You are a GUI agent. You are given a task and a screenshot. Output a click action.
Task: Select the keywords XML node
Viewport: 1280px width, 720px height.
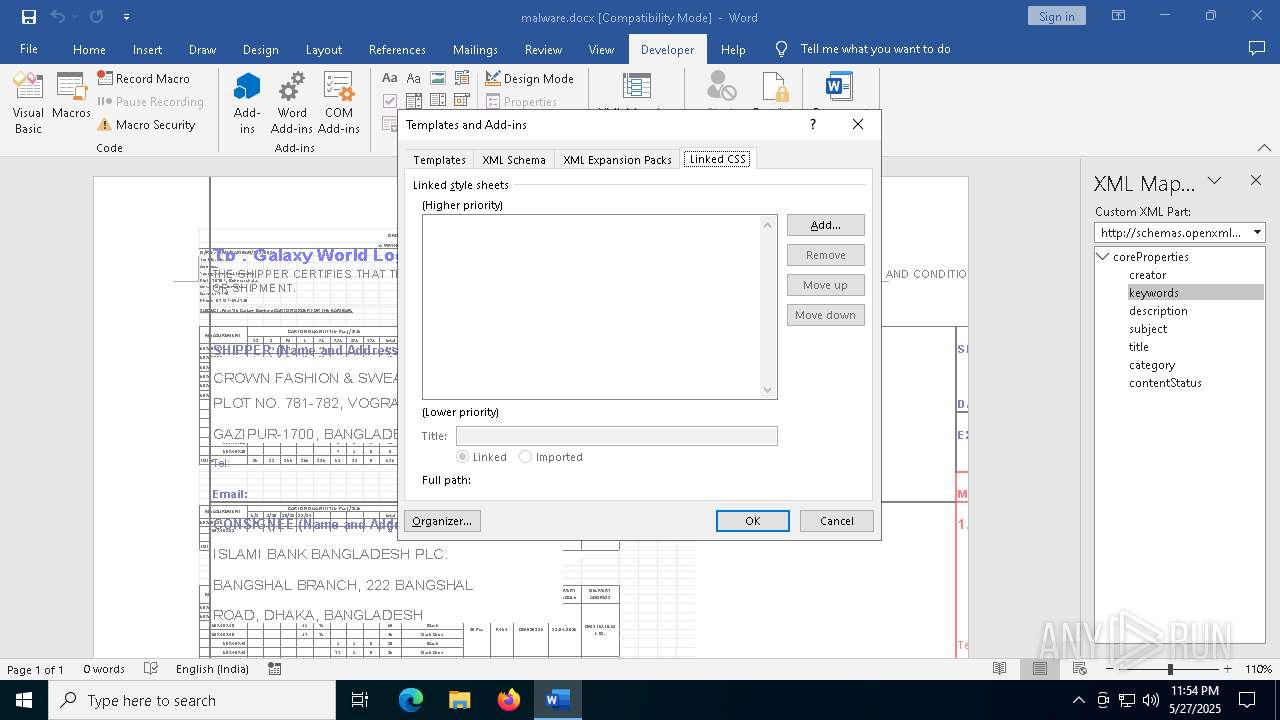[x=1154, y=293]
